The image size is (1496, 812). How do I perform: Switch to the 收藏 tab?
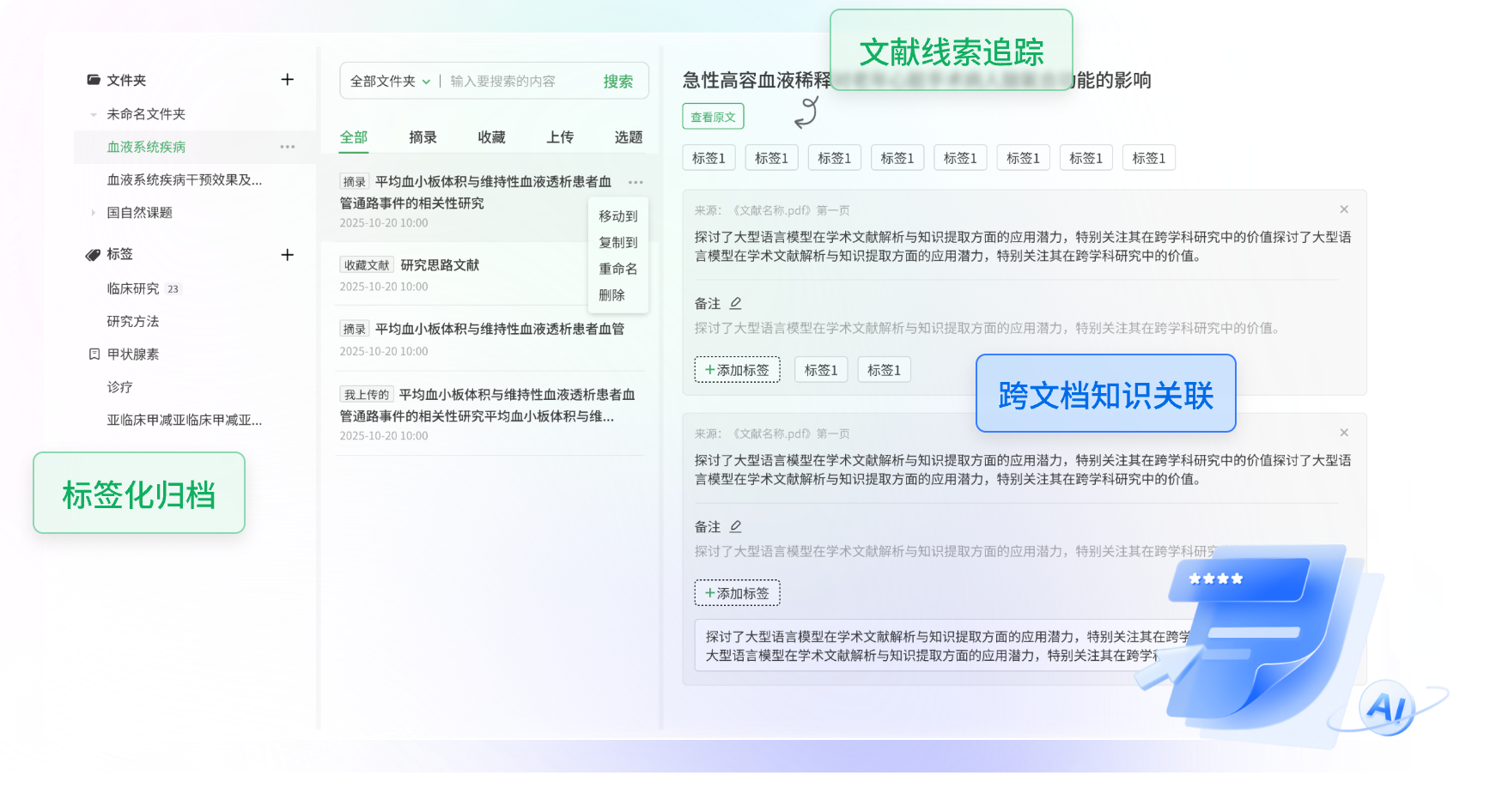[493, 136]
